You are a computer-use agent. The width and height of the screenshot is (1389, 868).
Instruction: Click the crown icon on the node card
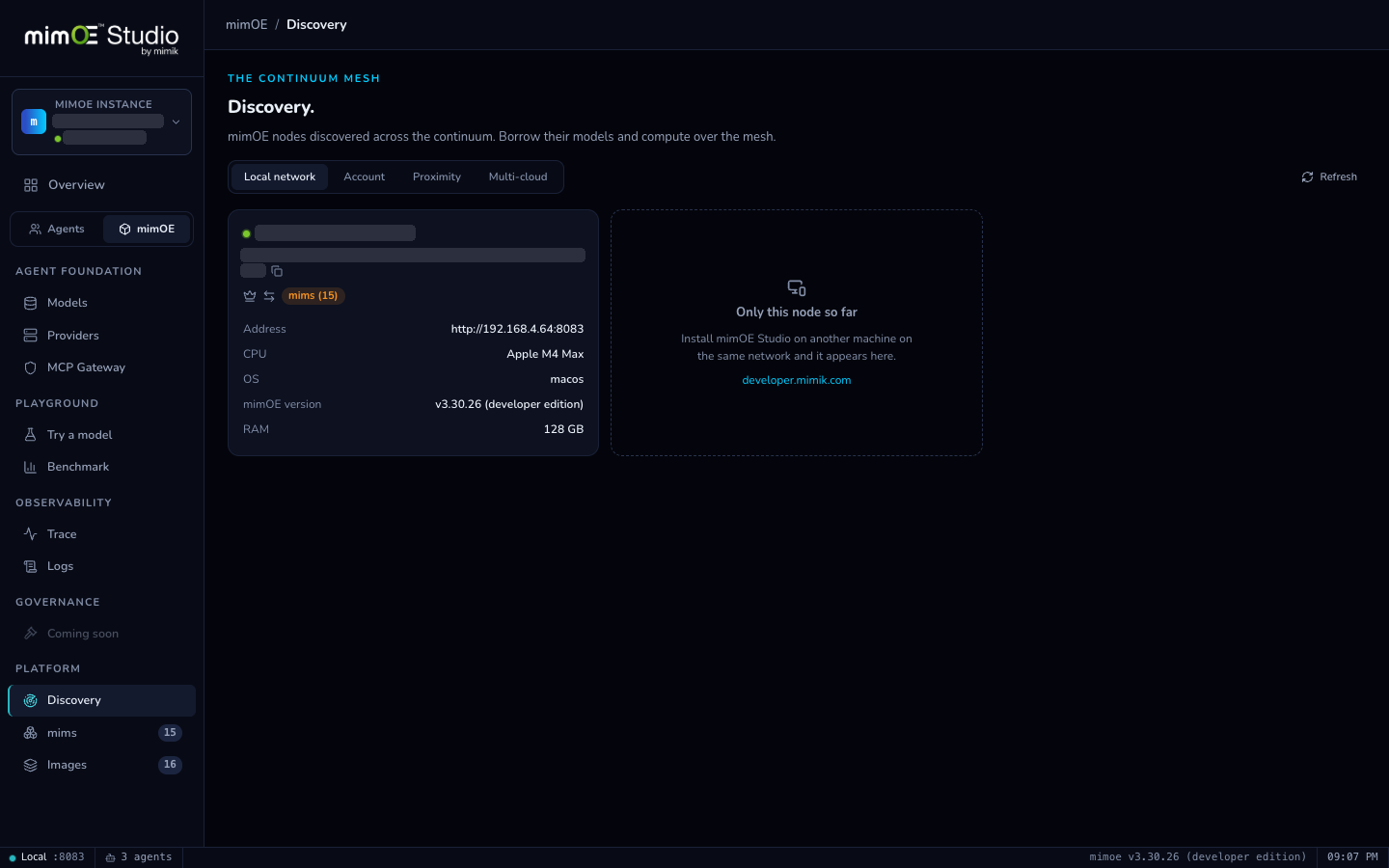point(250,296)
